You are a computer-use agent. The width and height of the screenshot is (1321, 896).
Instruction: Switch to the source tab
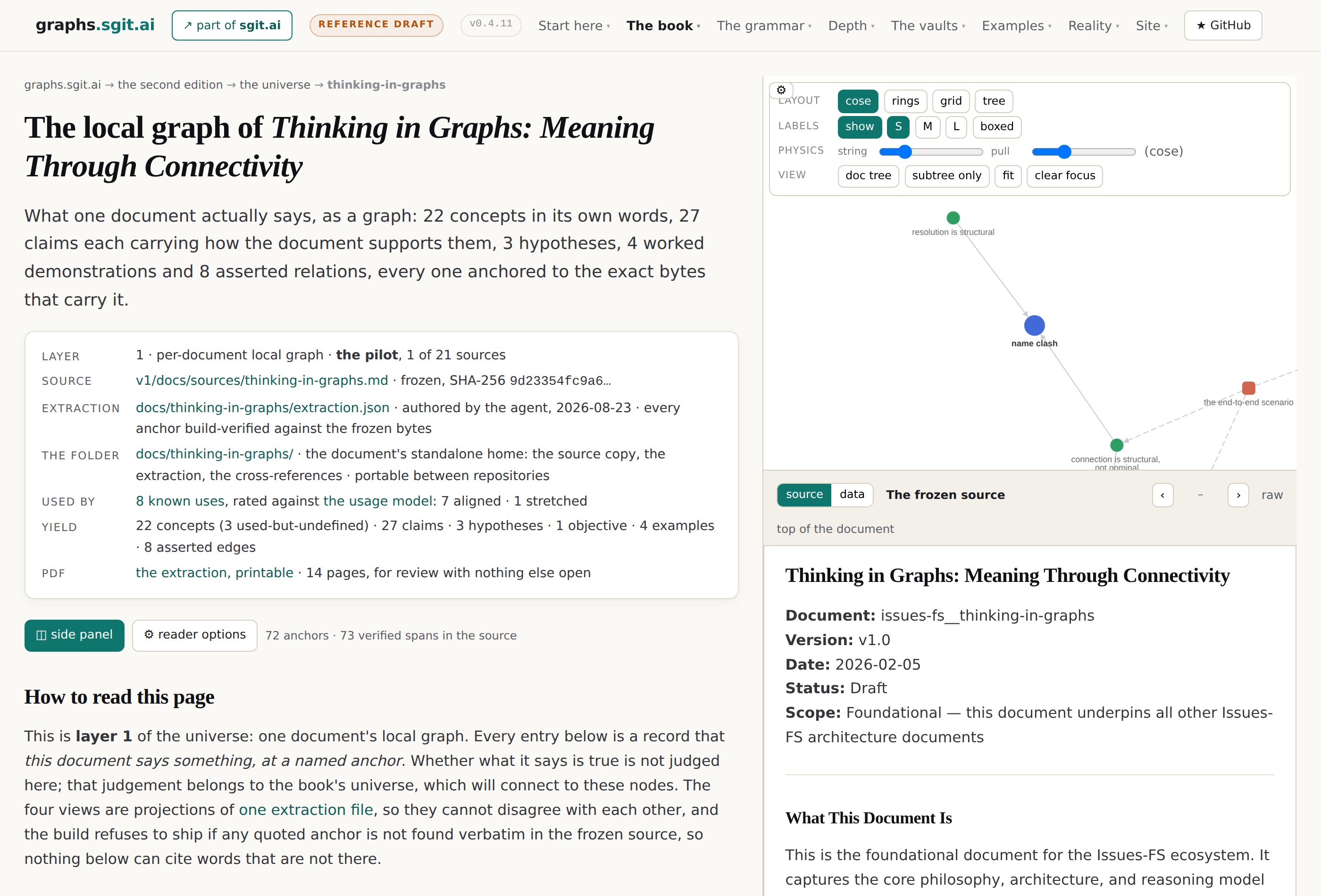click(x=804, y=495)
